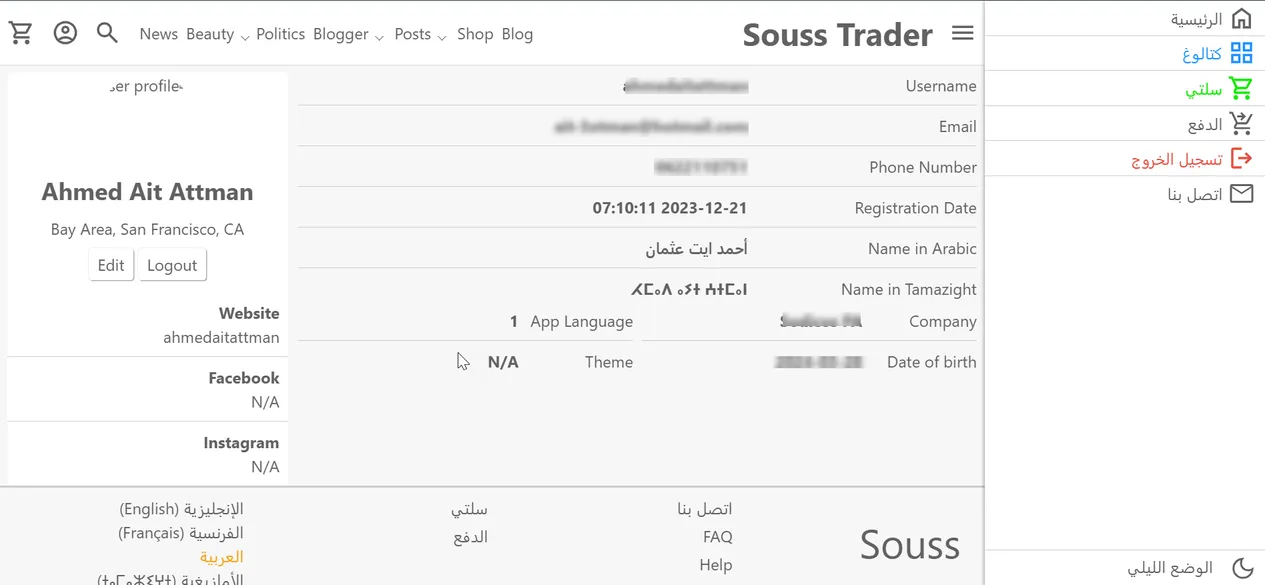This screenshot has width=1265, height=585.
Task: Click the hamburger menu icon
Action: [962, 33]
